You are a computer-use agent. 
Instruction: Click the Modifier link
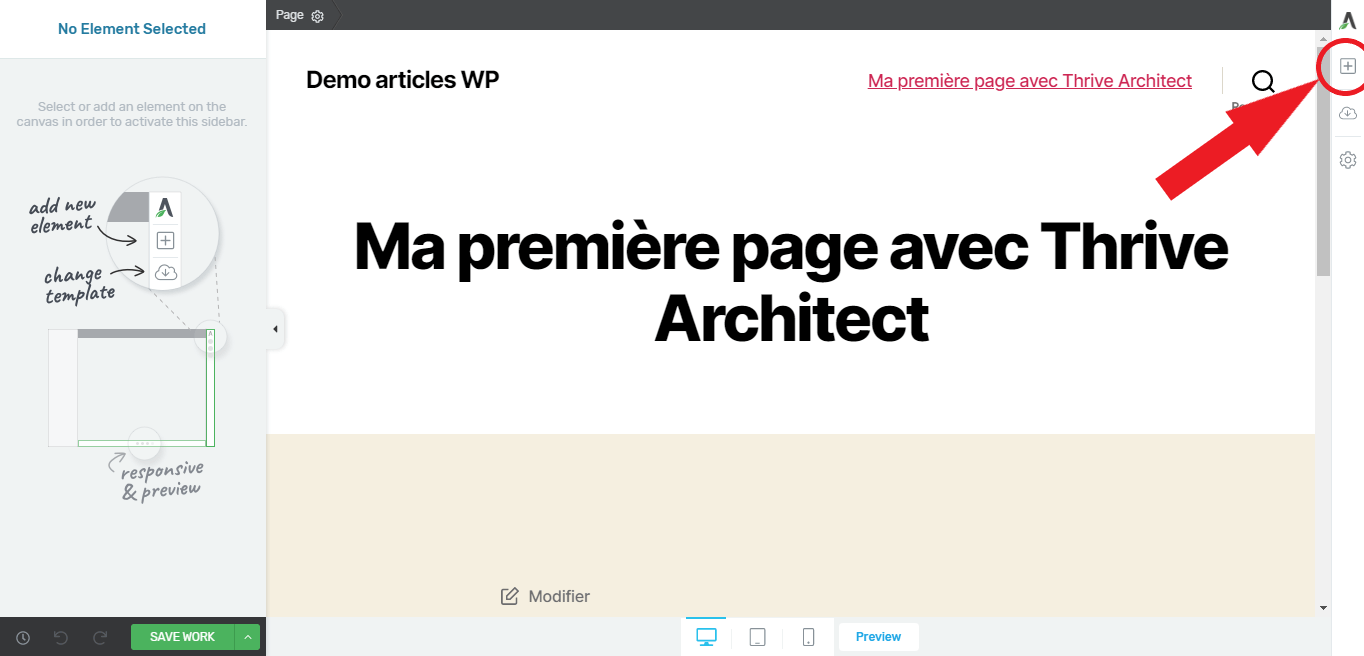(x=559, y=596)
